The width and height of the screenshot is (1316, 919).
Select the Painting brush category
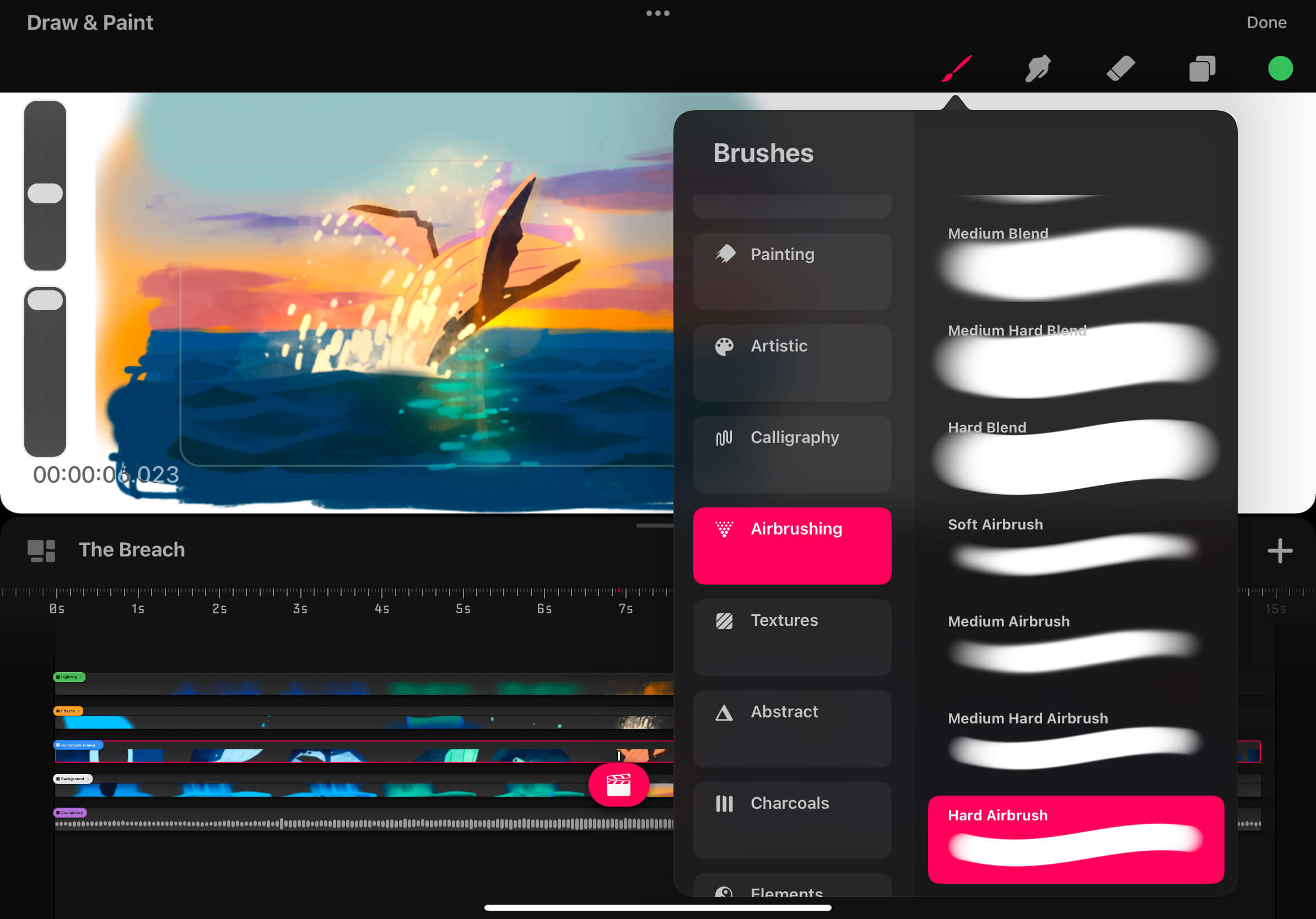coord(792,271)
